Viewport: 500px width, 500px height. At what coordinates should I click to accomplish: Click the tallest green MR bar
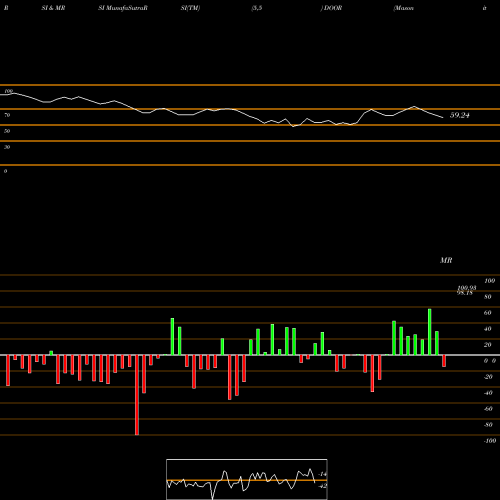[x=430, y=332]
